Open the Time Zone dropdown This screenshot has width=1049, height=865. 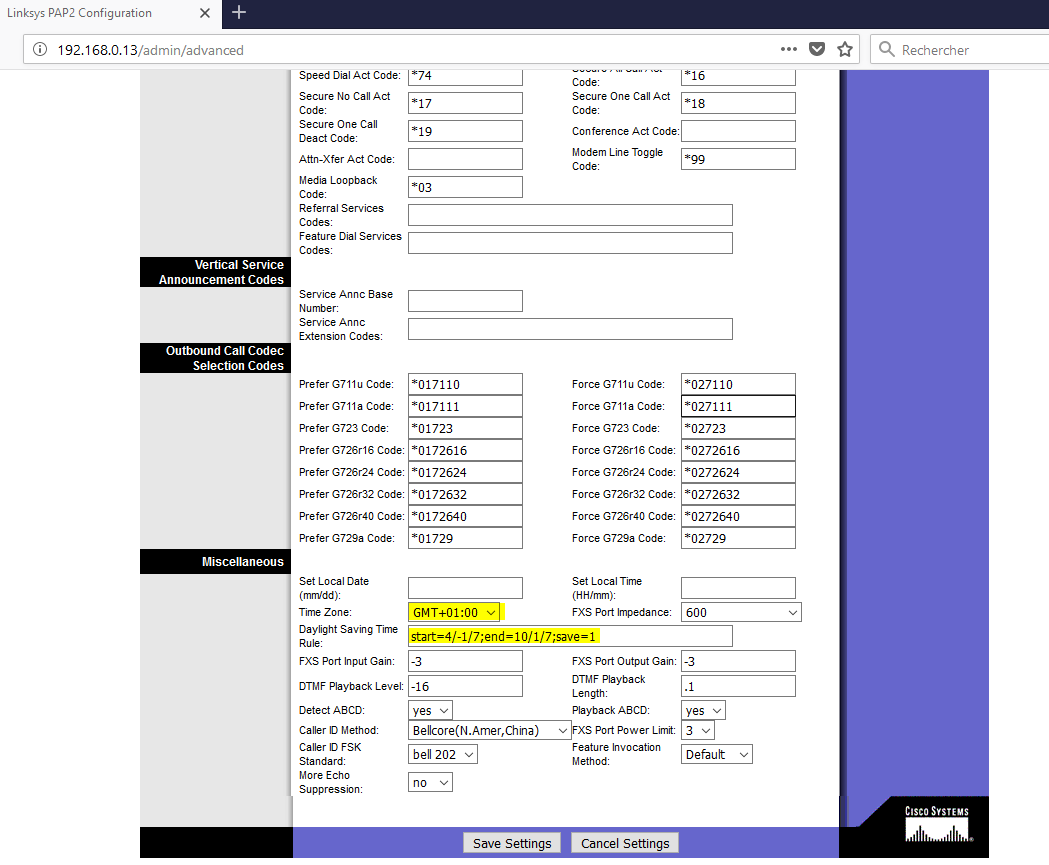pos(454,612)
